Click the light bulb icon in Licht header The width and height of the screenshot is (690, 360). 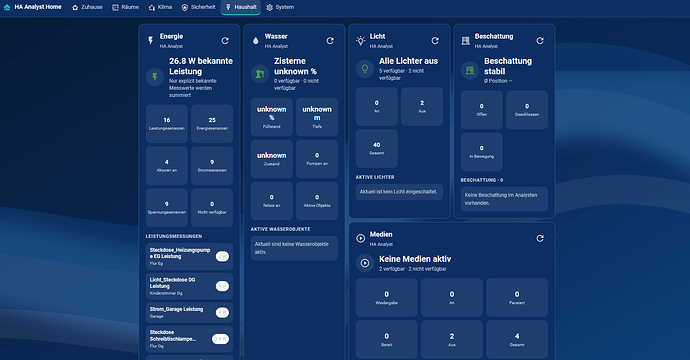click(x=361, y=40)
